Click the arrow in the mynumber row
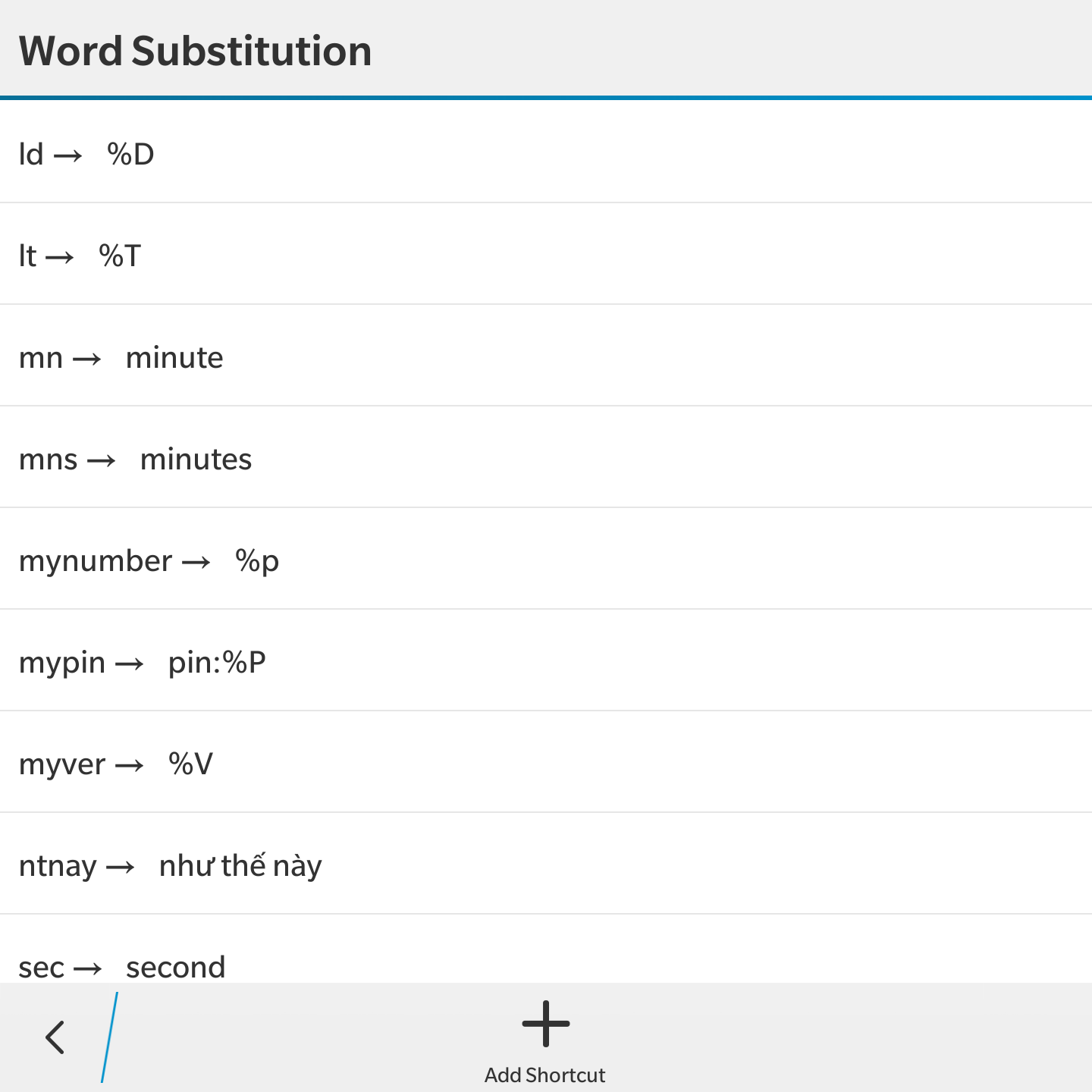 [x=196, y=563]
